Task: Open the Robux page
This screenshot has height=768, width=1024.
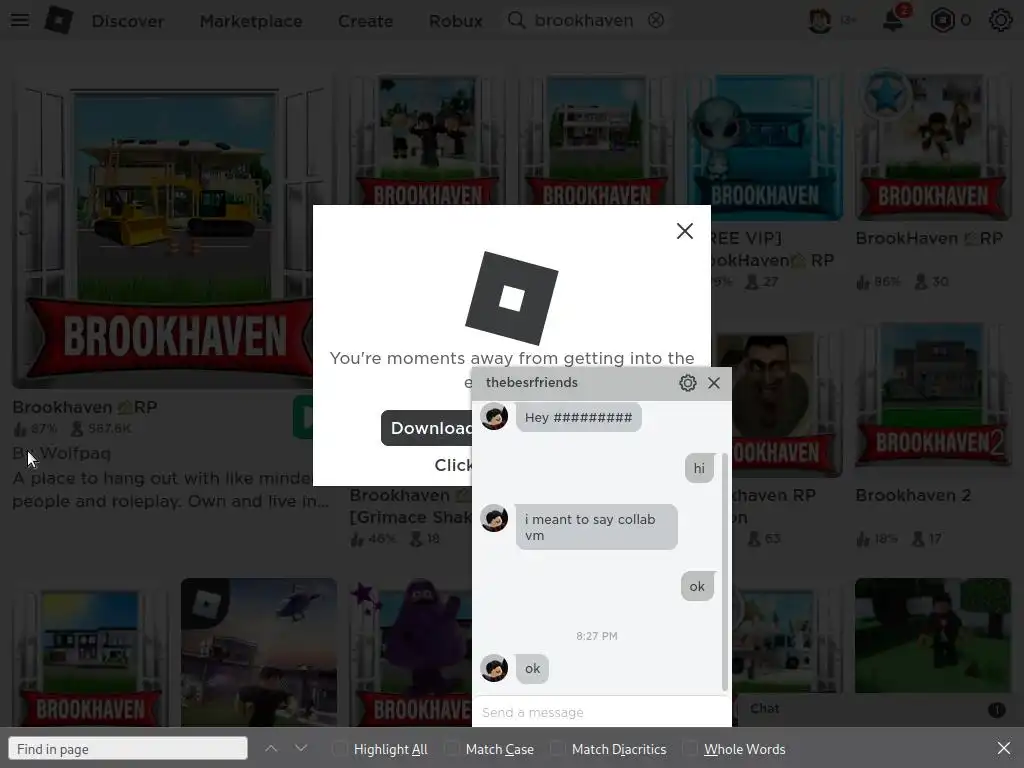Action: point(455,21)
